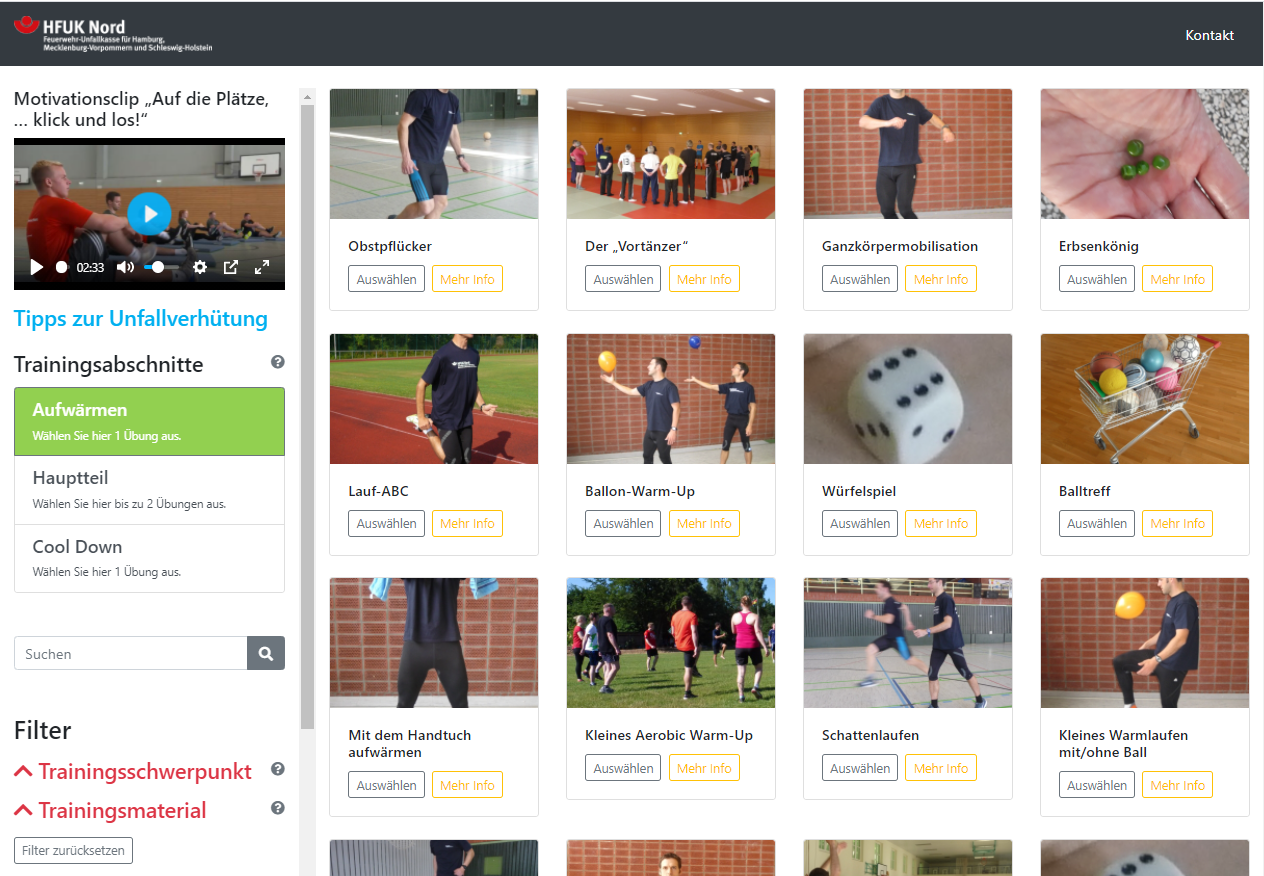Click the Lauf-ABC running track thumbnail
Viewport: 1264px width, 876px height.
coord(434,399)
